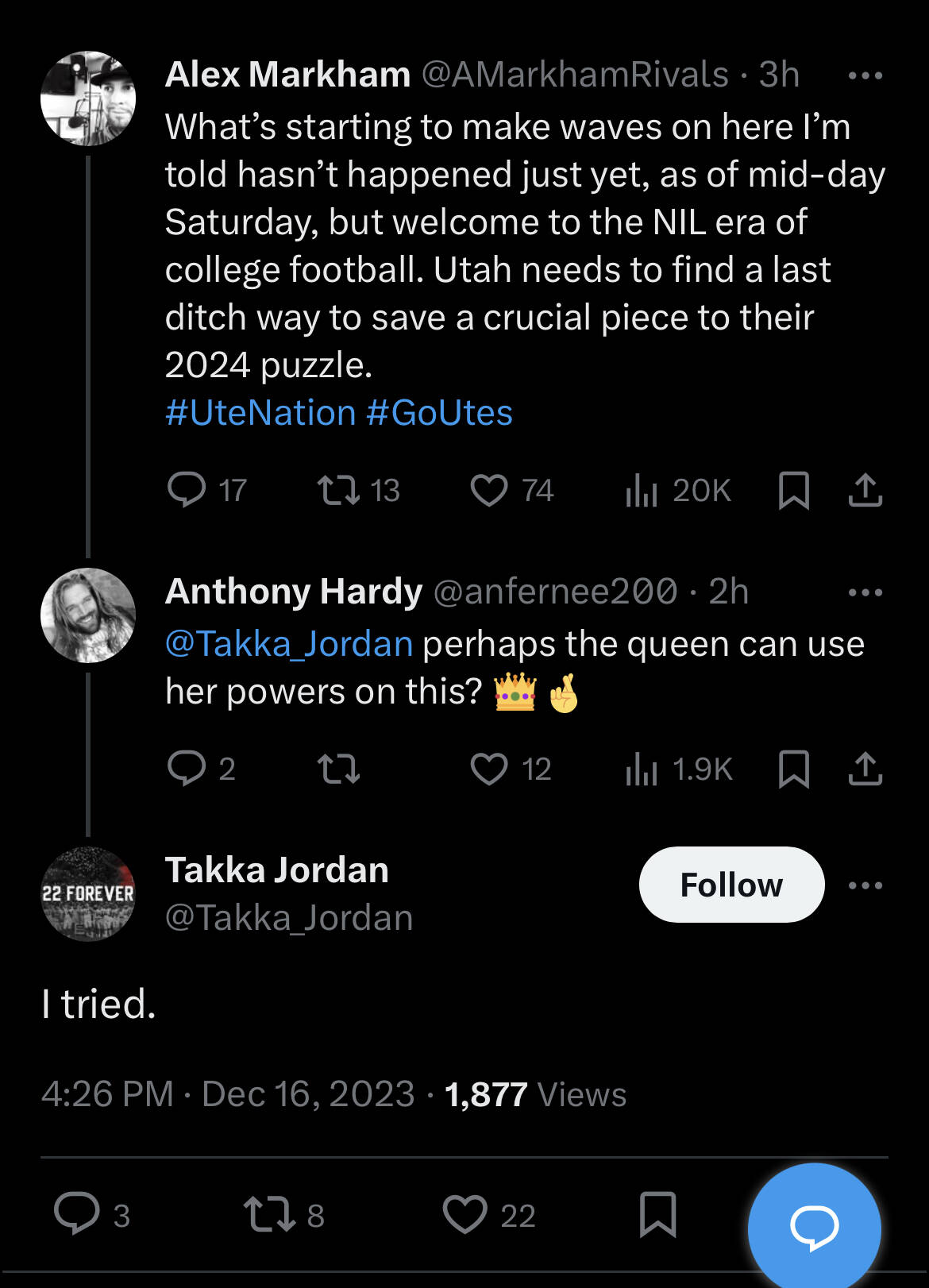Follow Takka Jordan
This screenshot has height=1288, width=929.
click(731, 885)
